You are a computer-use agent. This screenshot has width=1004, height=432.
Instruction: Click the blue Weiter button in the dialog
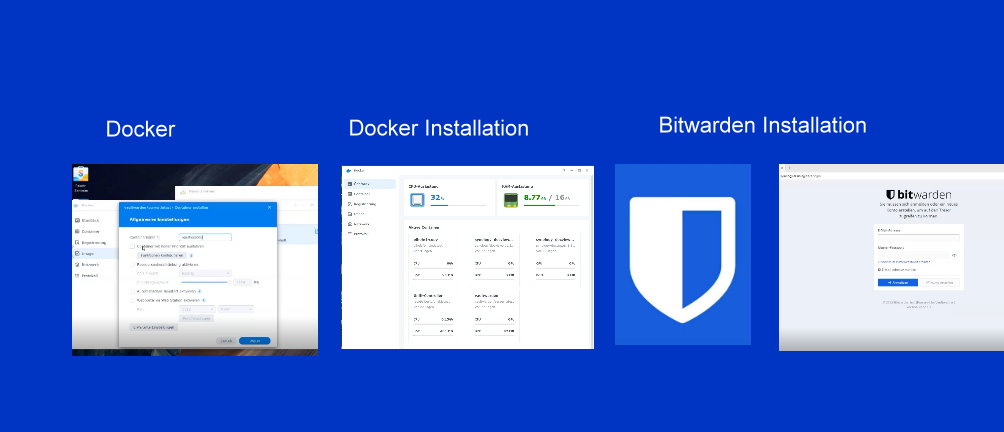pyautogui.click(x=255, y=340)
